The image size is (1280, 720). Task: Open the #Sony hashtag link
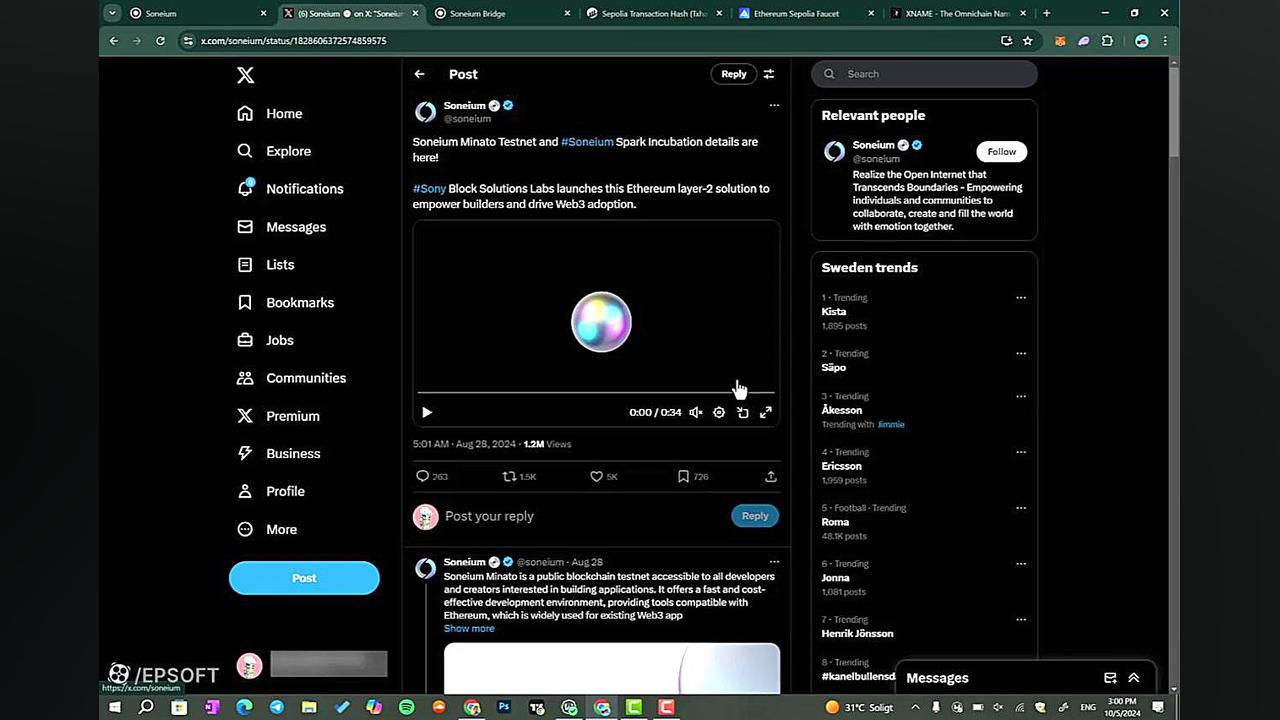coord(430,189)
